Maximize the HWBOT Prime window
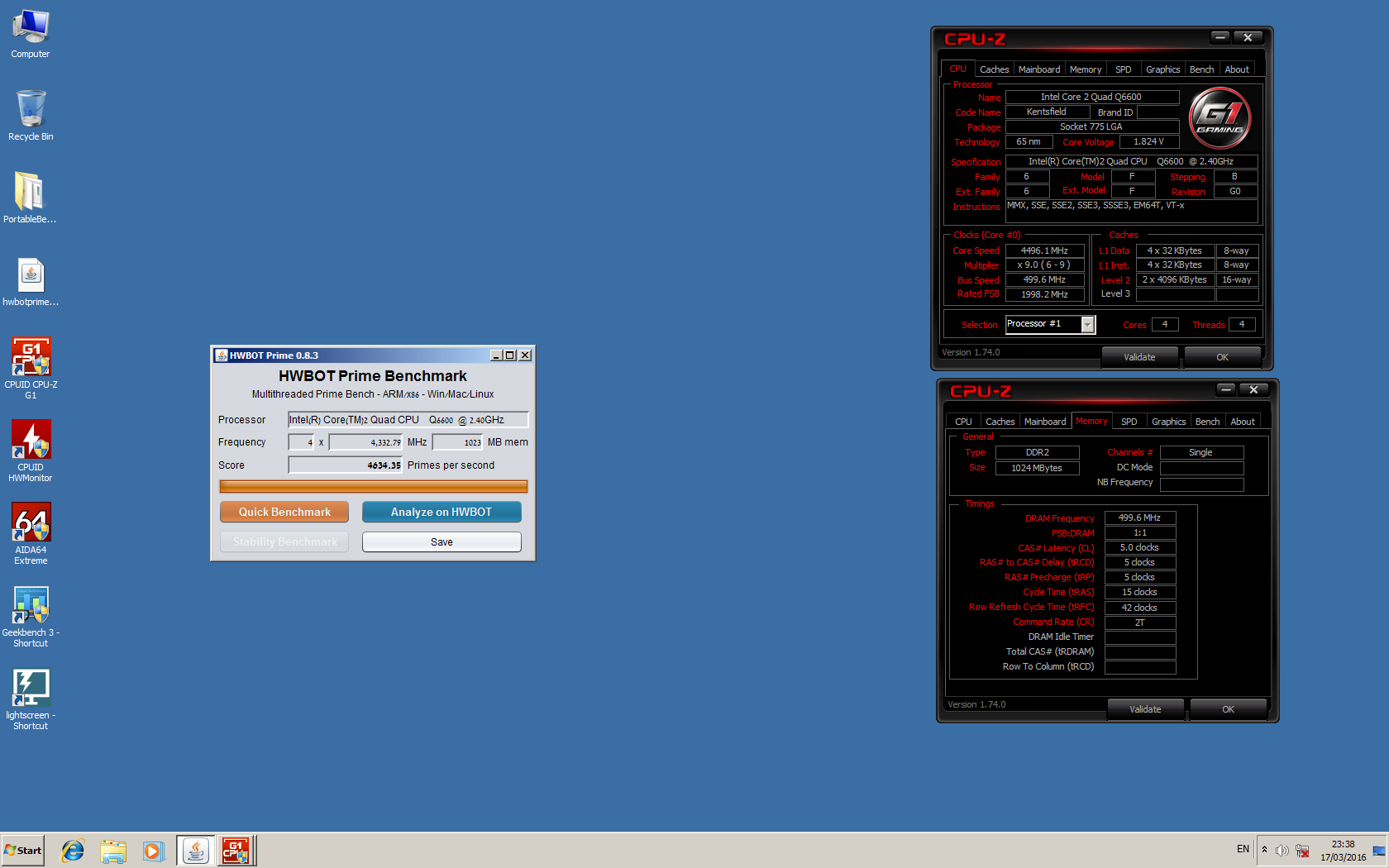The height and width of the screenshot is (868, 1389). click(510, 355)
